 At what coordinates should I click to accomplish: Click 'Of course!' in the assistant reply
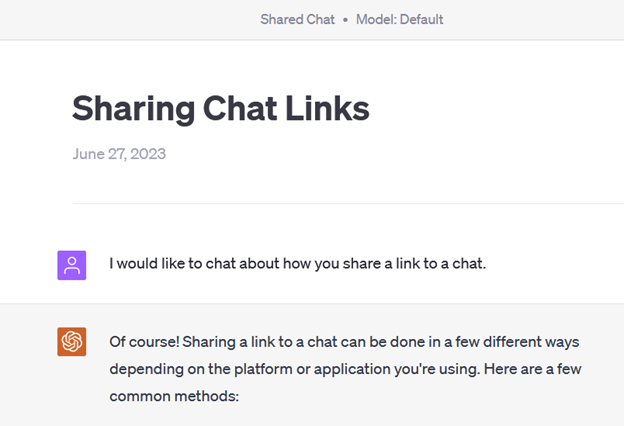(144, 342)
